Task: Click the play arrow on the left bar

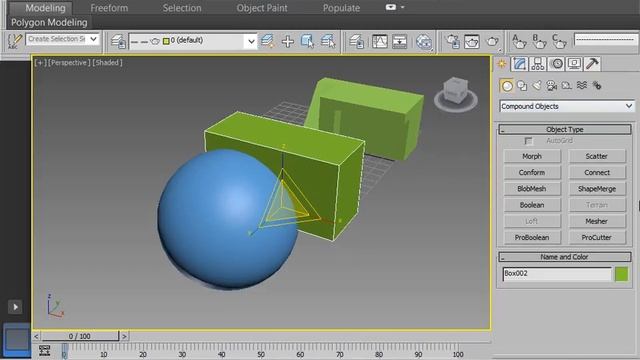Action: 15,307
